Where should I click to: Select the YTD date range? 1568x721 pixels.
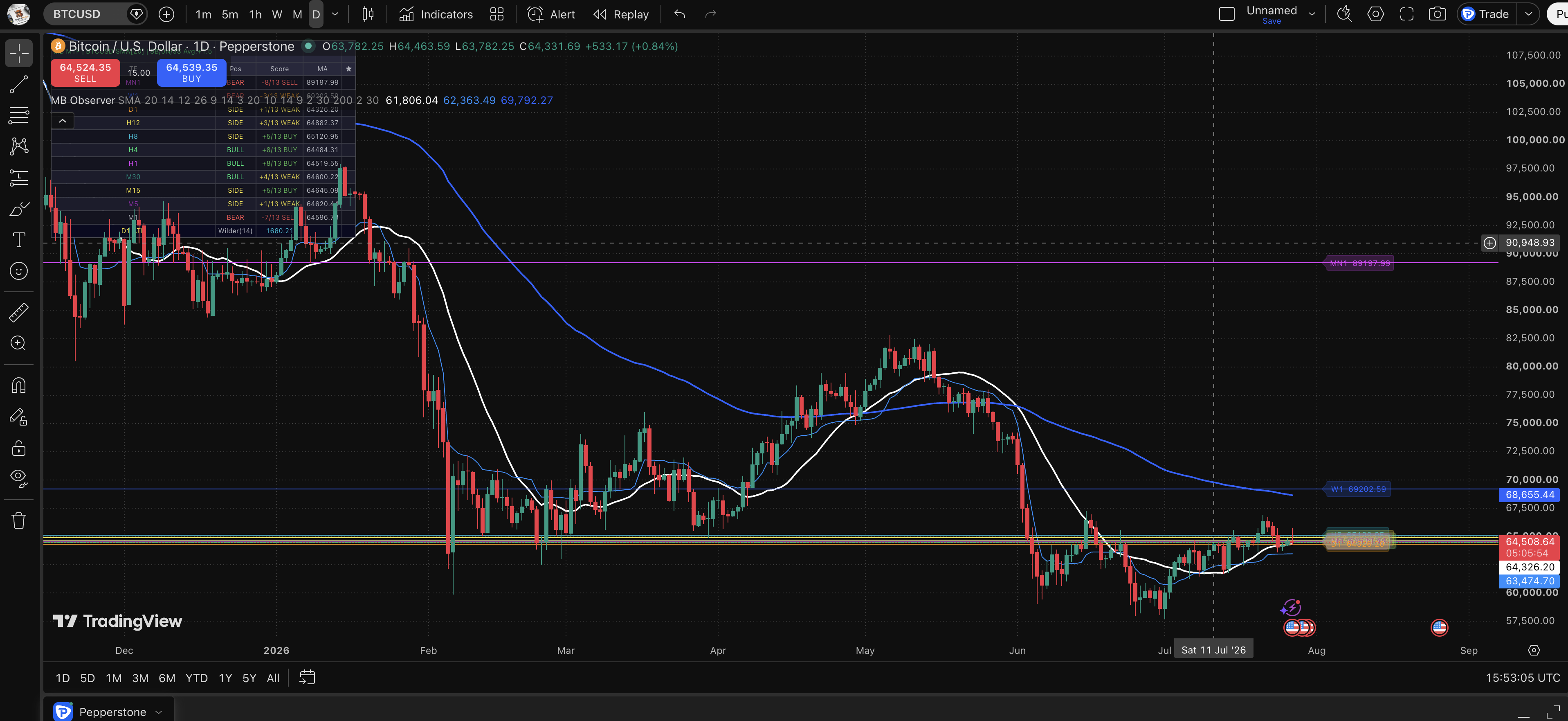click(197, 678)
